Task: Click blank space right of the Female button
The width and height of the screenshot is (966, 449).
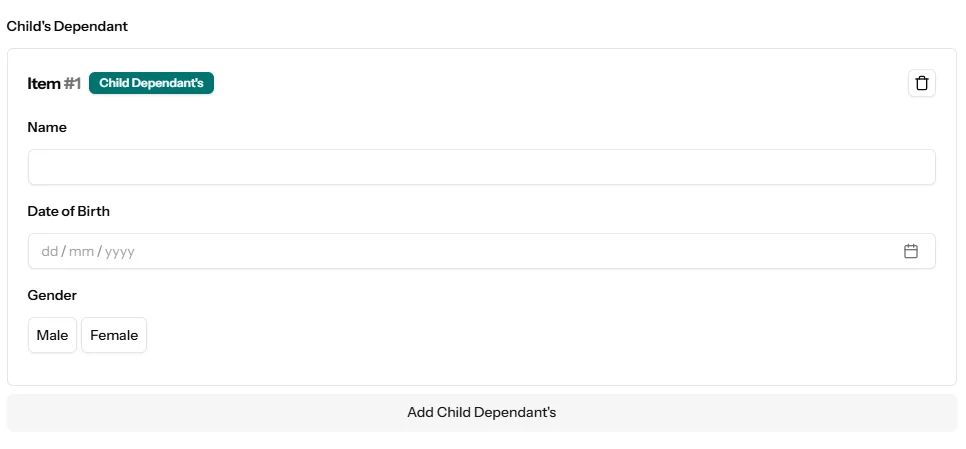Action: click(x=500, y=336)
